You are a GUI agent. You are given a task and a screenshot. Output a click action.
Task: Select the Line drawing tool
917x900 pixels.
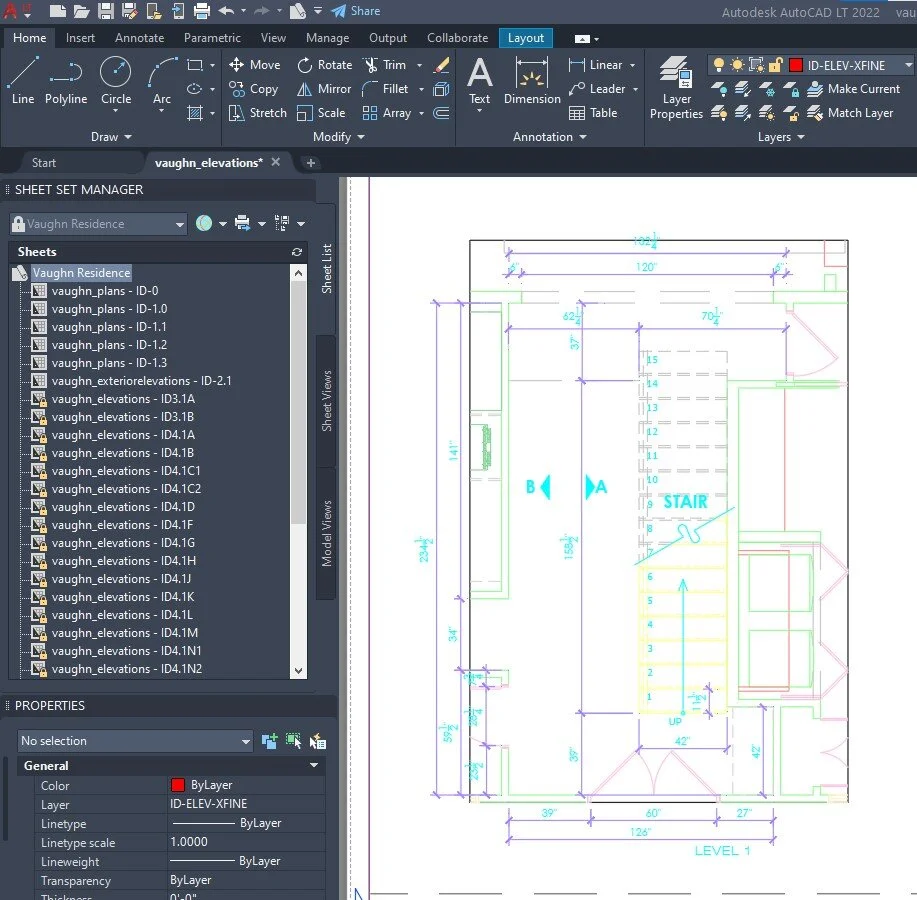click(x=22, y=80)
